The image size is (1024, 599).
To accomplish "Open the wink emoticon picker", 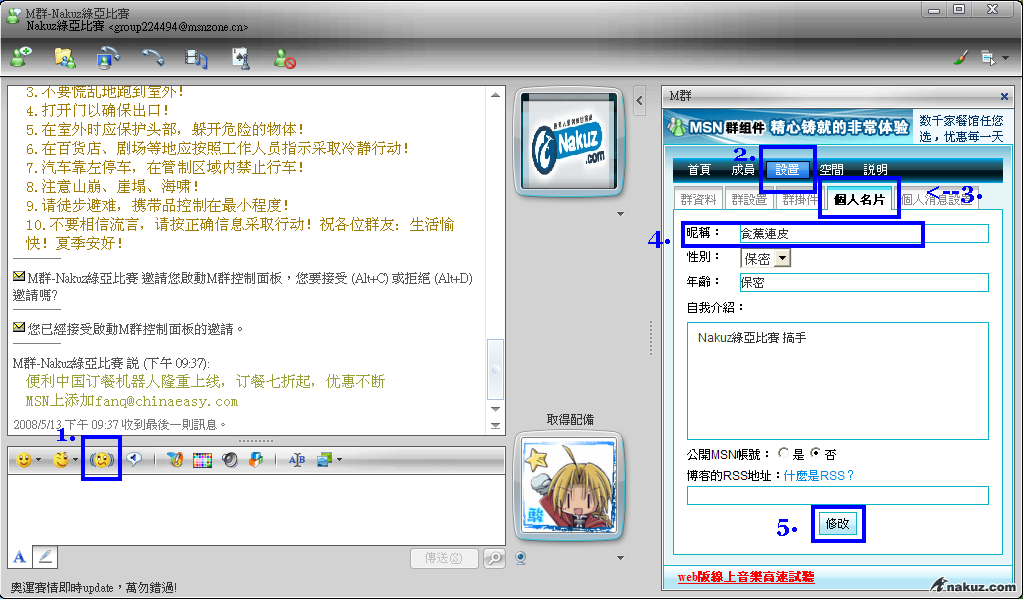I will 61,460.
